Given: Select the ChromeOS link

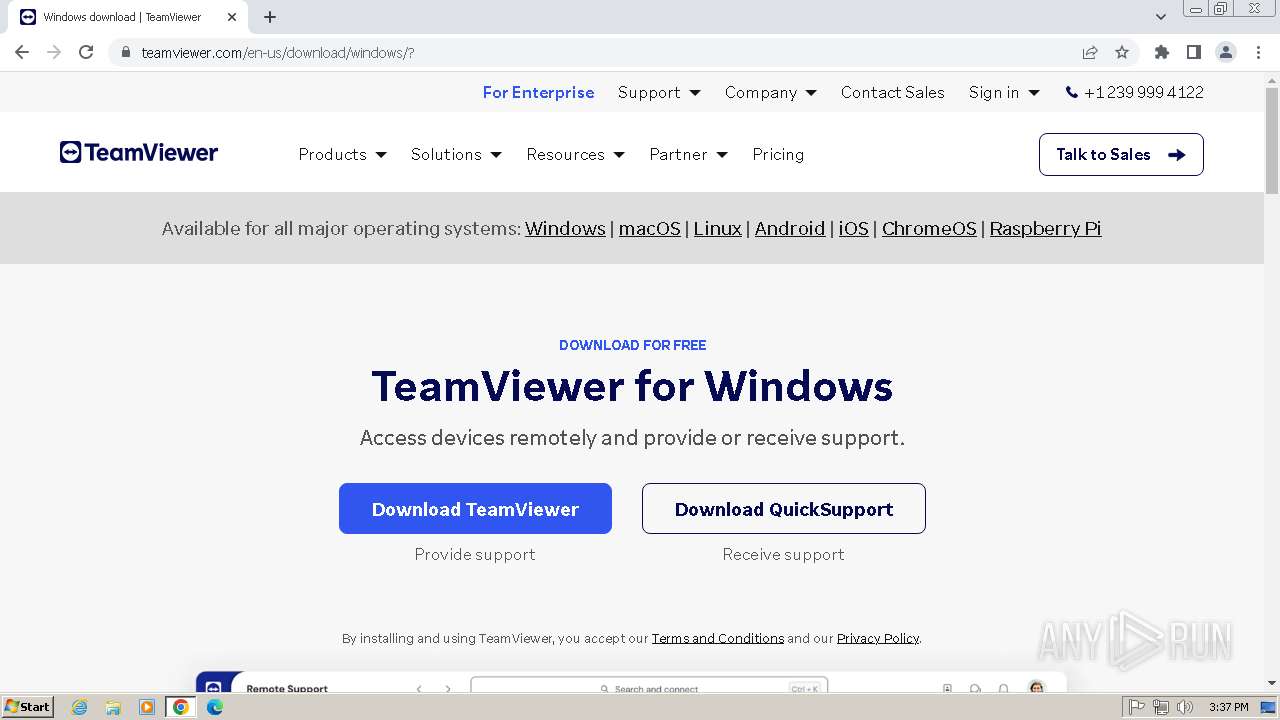Looking at the screenshot, I should coord(929,228).
